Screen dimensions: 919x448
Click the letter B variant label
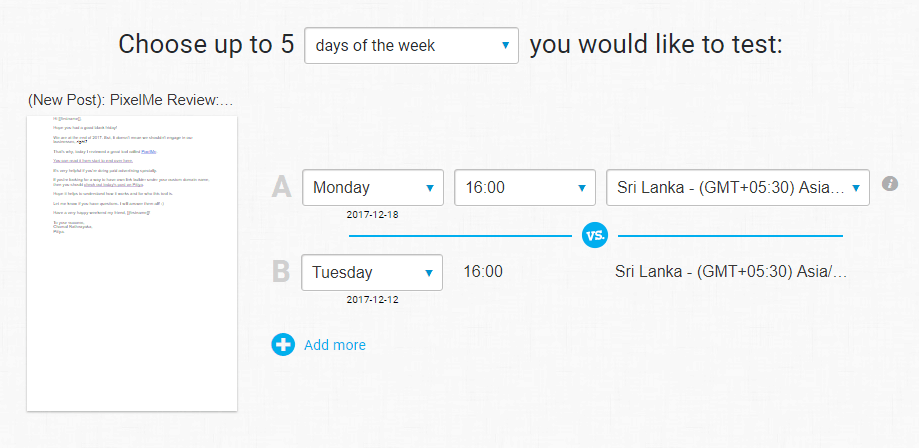click(x=281, y=272)
